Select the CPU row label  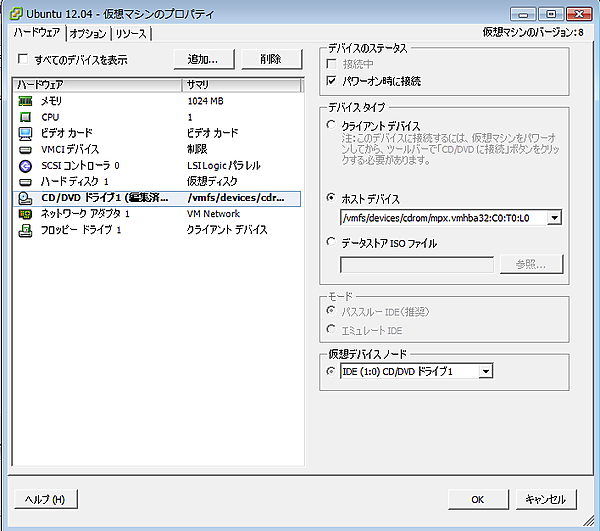click(50, 117)
